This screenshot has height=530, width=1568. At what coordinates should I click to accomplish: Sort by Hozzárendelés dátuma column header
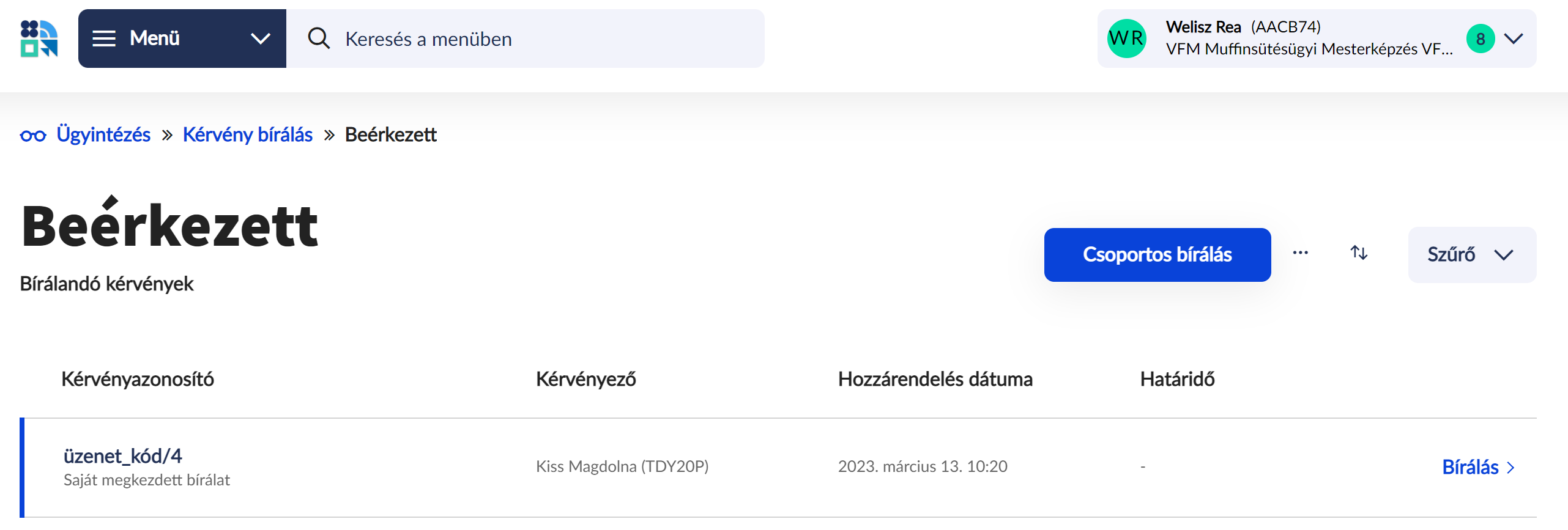click(935, 379)
